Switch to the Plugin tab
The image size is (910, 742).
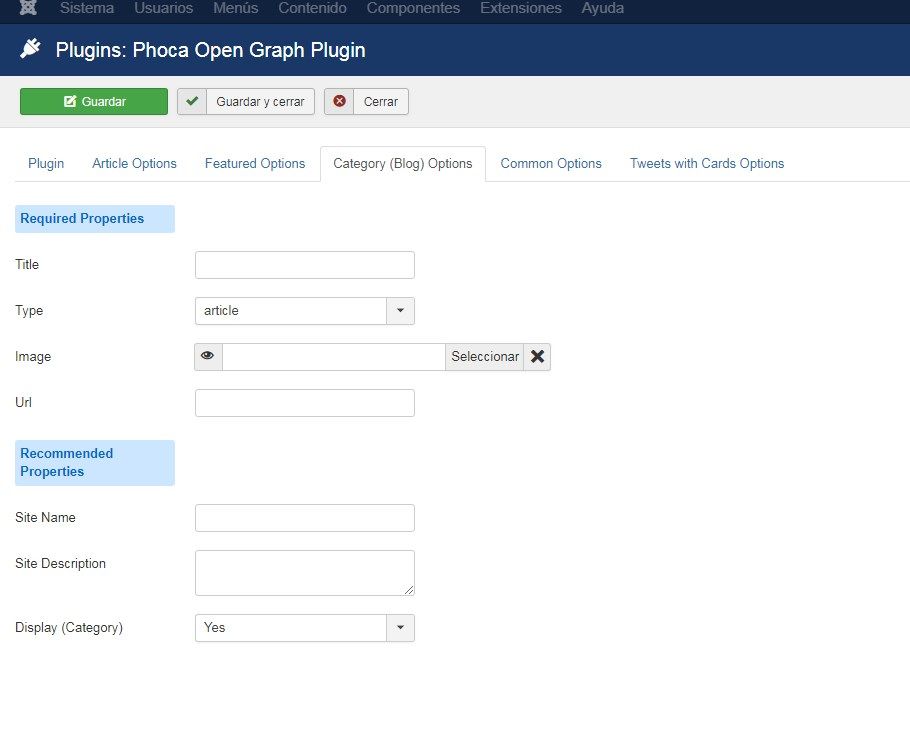click(46, 164)
